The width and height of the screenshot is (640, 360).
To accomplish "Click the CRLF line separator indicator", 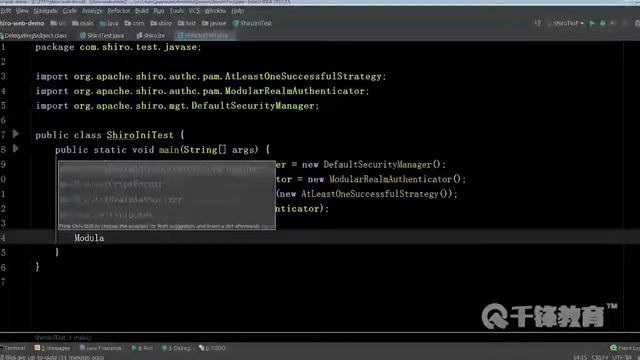I will (599, 357).
